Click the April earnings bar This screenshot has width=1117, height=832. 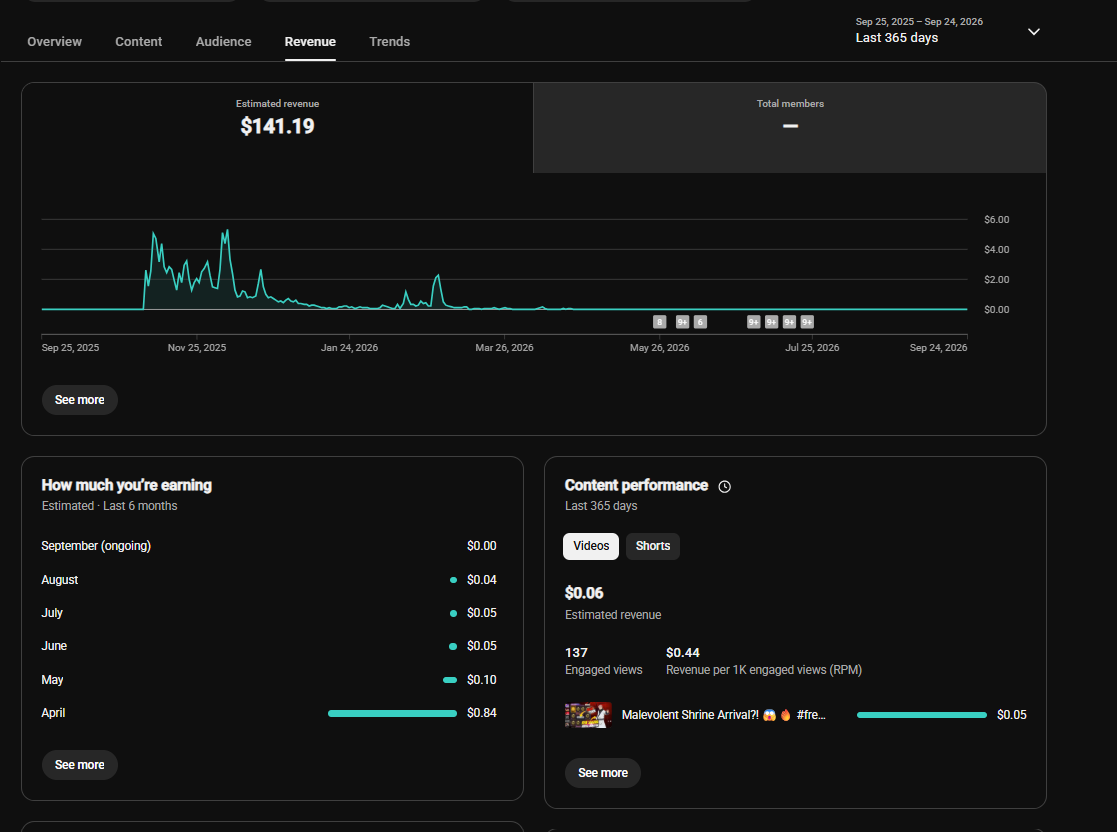point(393,713)
